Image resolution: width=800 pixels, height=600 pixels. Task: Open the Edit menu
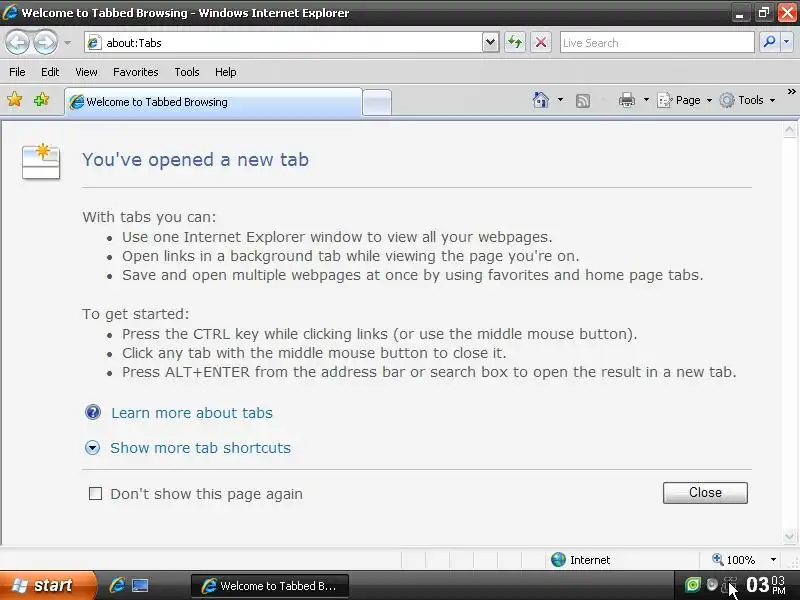50,72
